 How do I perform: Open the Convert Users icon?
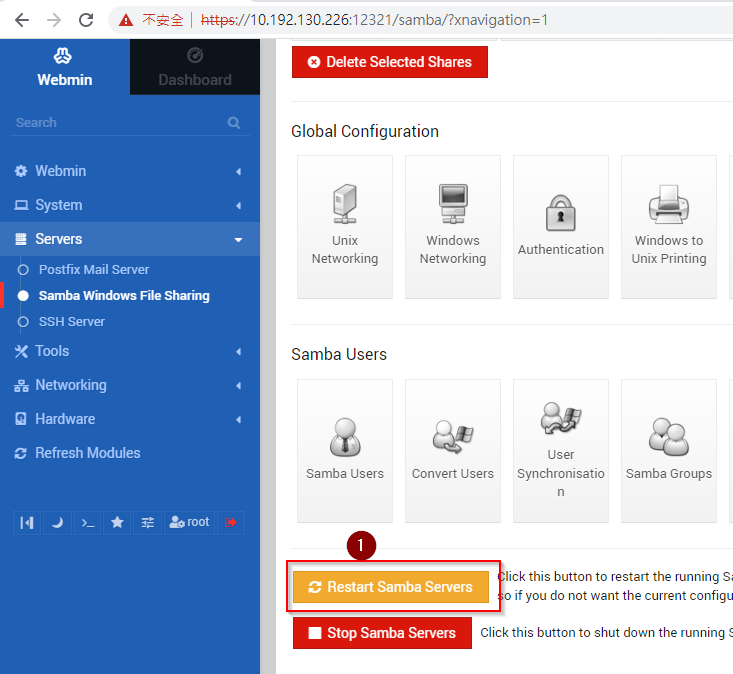tap(453, 451)
